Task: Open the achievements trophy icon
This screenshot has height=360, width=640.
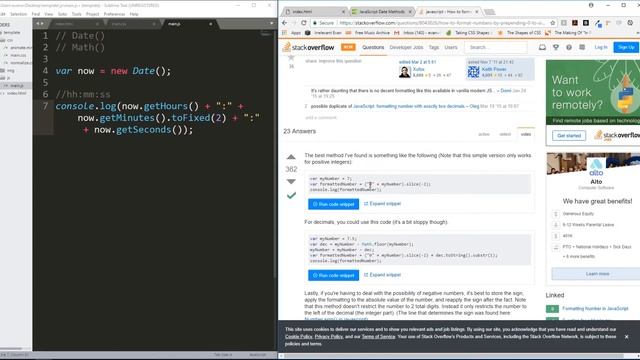Action: [x=556, y=47]
